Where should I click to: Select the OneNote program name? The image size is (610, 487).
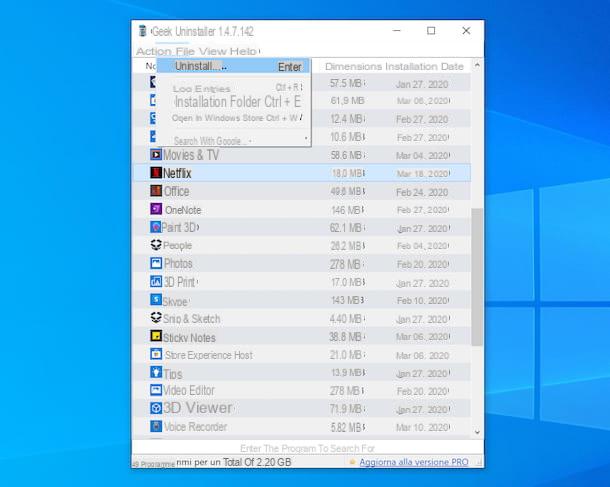pos(183,210)
